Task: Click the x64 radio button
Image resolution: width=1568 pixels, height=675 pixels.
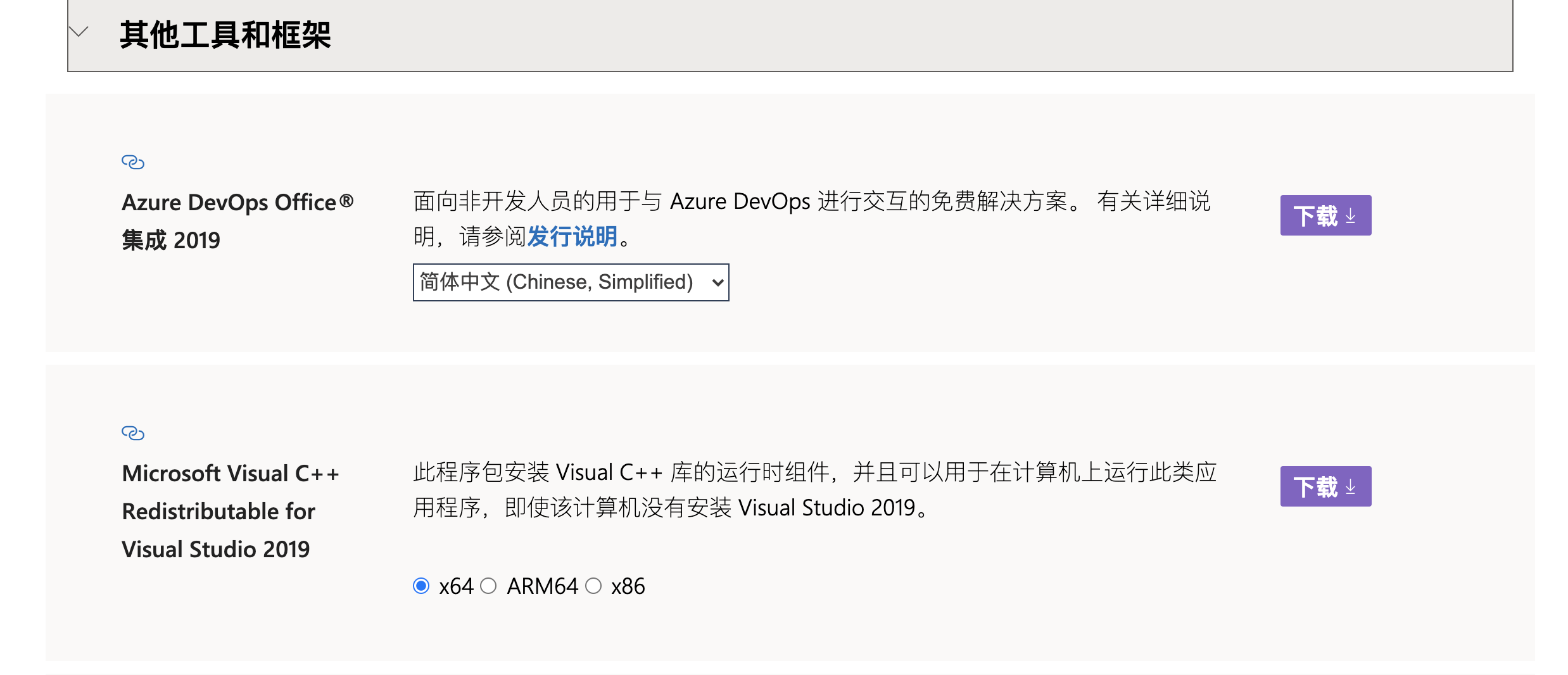Action: [420, 586]
